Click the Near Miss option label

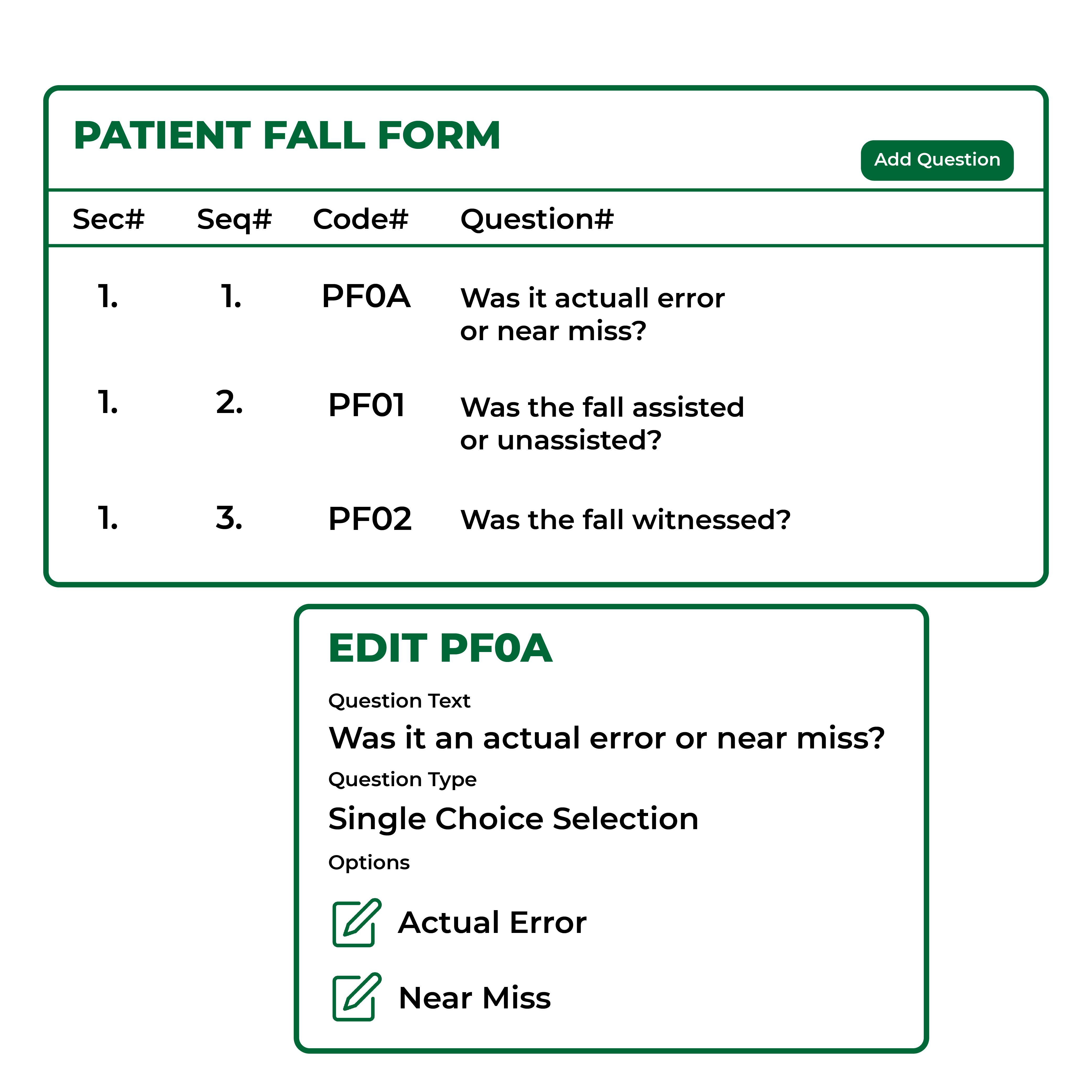[x=475, y=998]
